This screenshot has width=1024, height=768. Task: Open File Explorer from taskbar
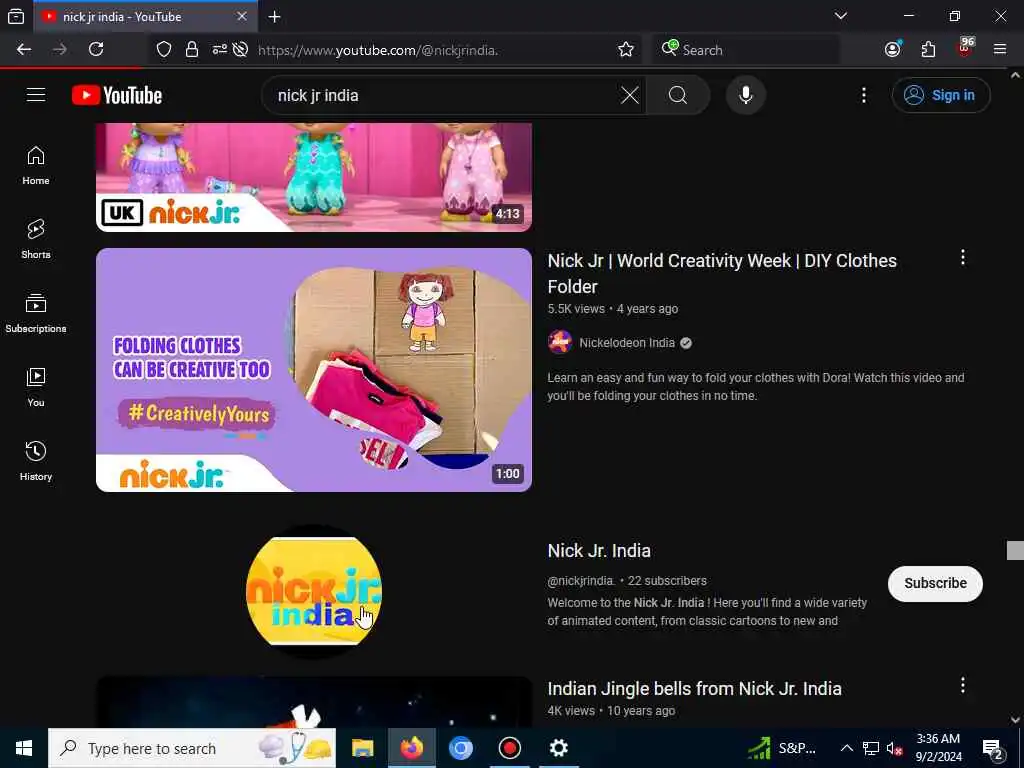(x=362, y=748)
